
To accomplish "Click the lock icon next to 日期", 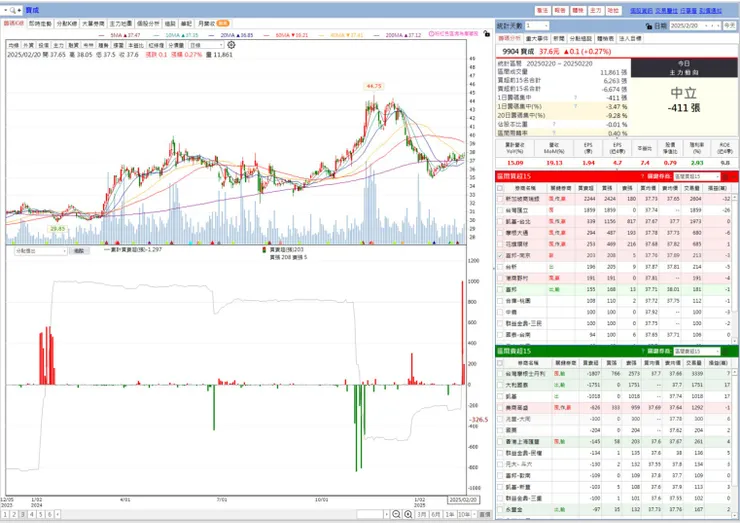I will coord(649,26).
